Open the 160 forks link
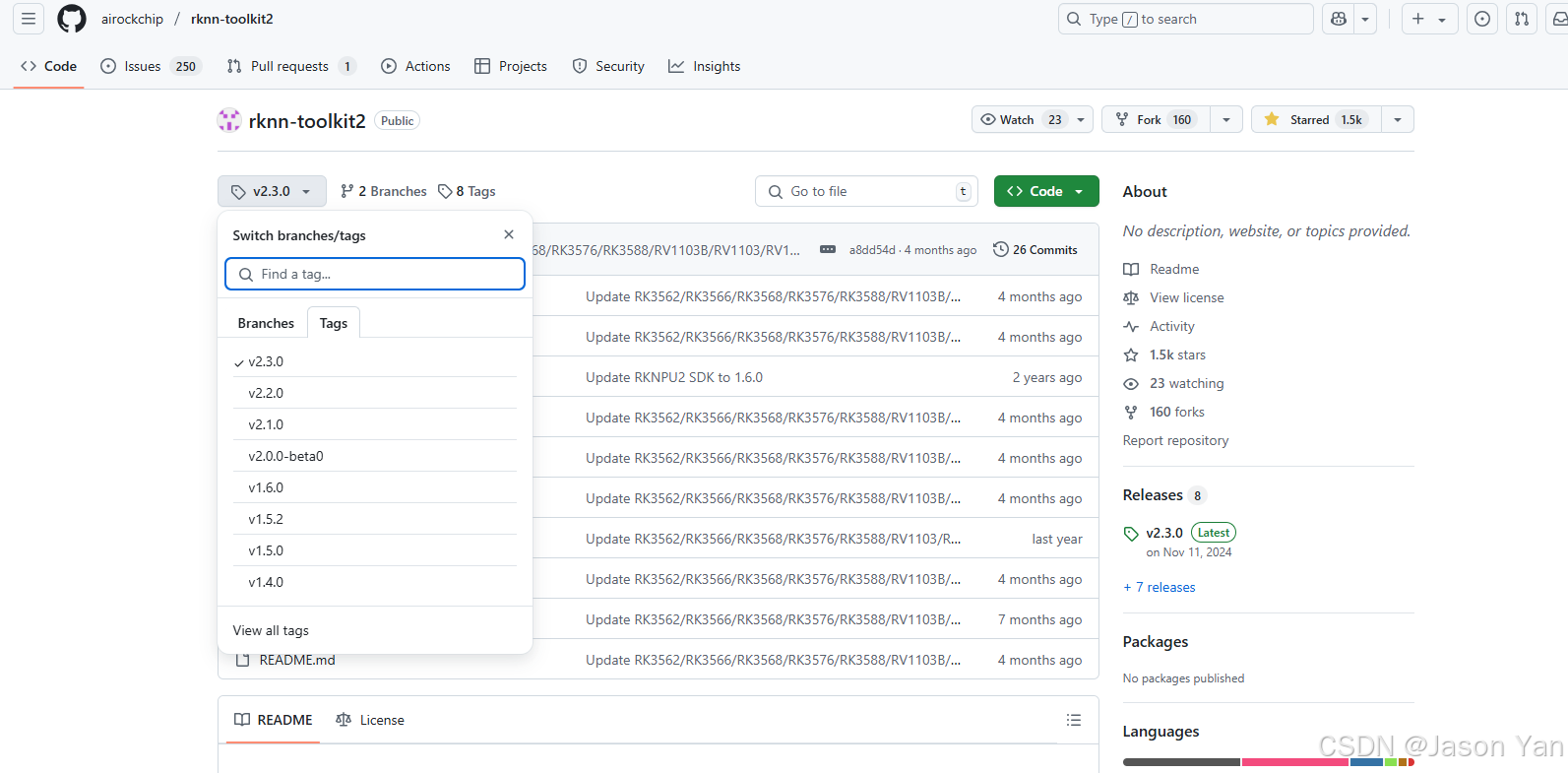 pyautogui.click(x=1164, y=412)
